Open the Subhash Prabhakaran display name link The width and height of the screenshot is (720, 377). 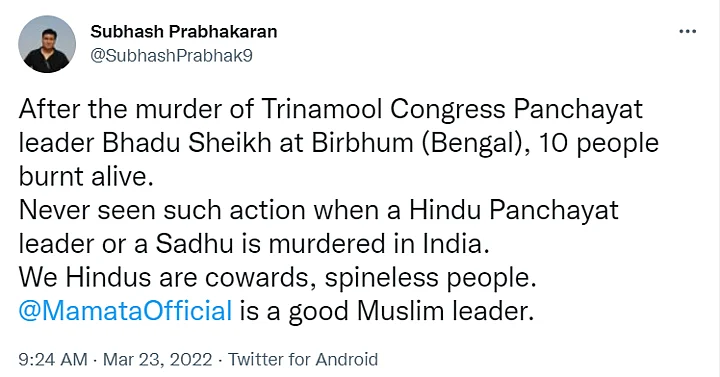point(184,32)
